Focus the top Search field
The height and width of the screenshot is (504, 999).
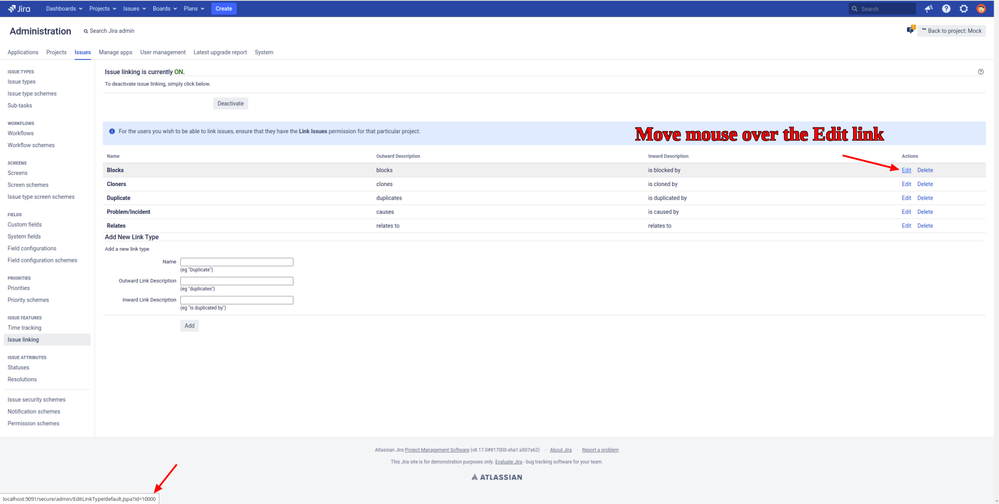[882, 9]
